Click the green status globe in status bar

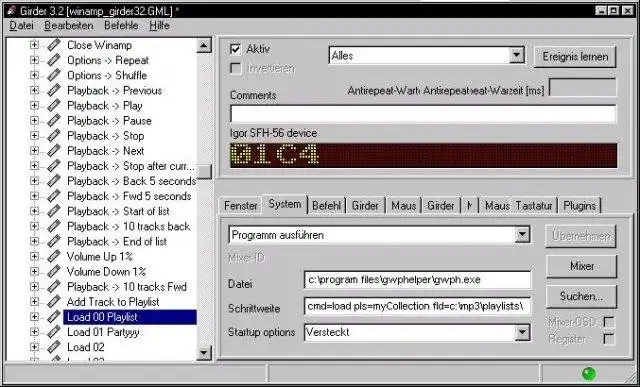click(x=589, y=373)
